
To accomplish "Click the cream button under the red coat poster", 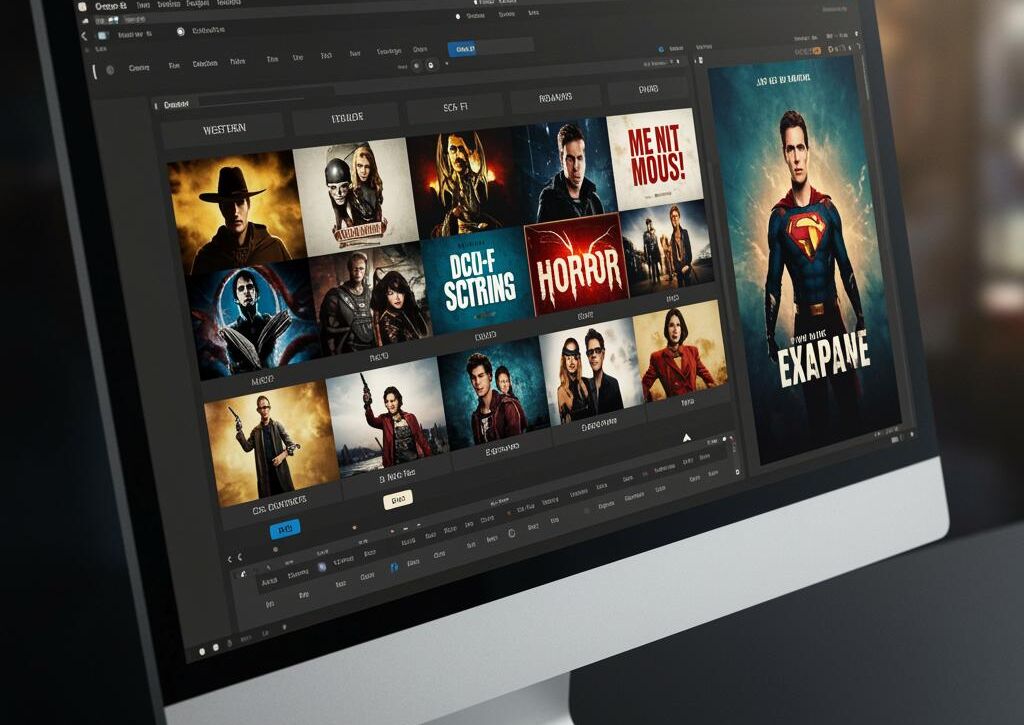I will [x=398, y=499].
